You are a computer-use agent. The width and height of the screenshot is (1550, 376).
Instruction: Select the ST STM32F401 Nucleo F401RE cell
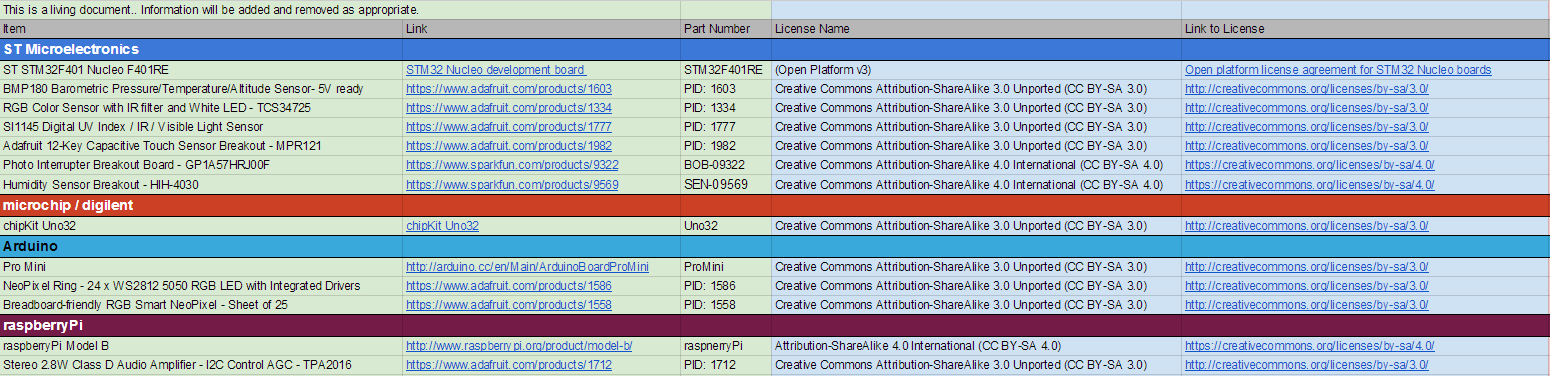click(x=201, y=70)
